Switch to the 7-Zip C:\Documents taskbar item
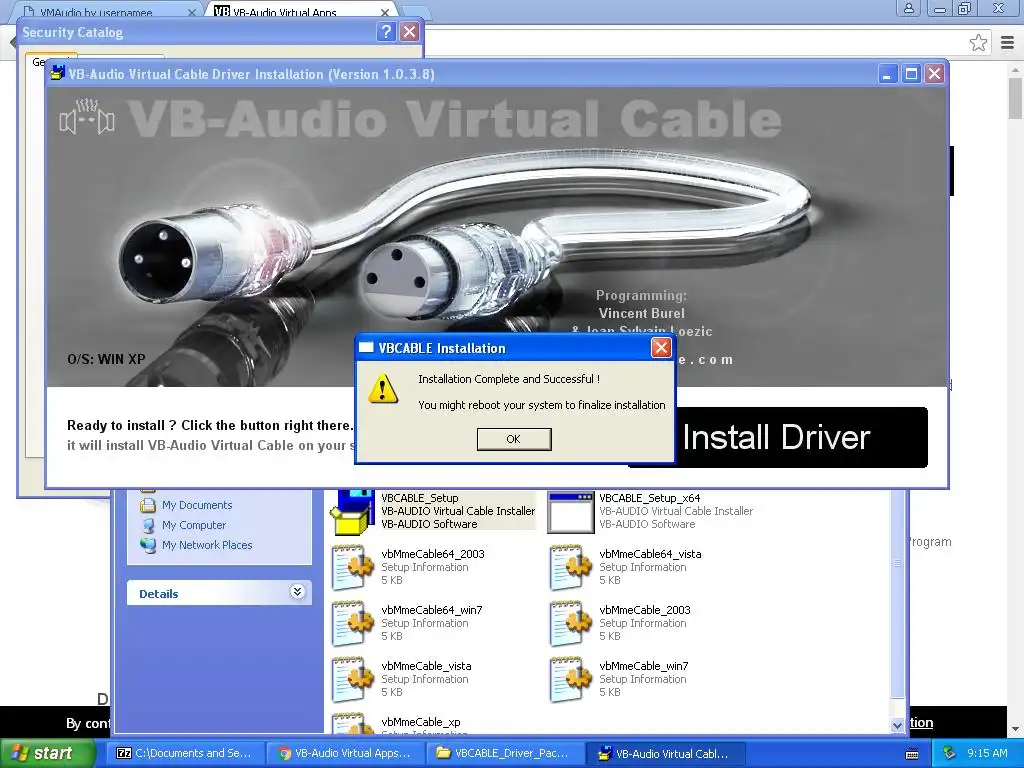The image size is (1024, 768). pyautogui.click(x=185, y=753)
